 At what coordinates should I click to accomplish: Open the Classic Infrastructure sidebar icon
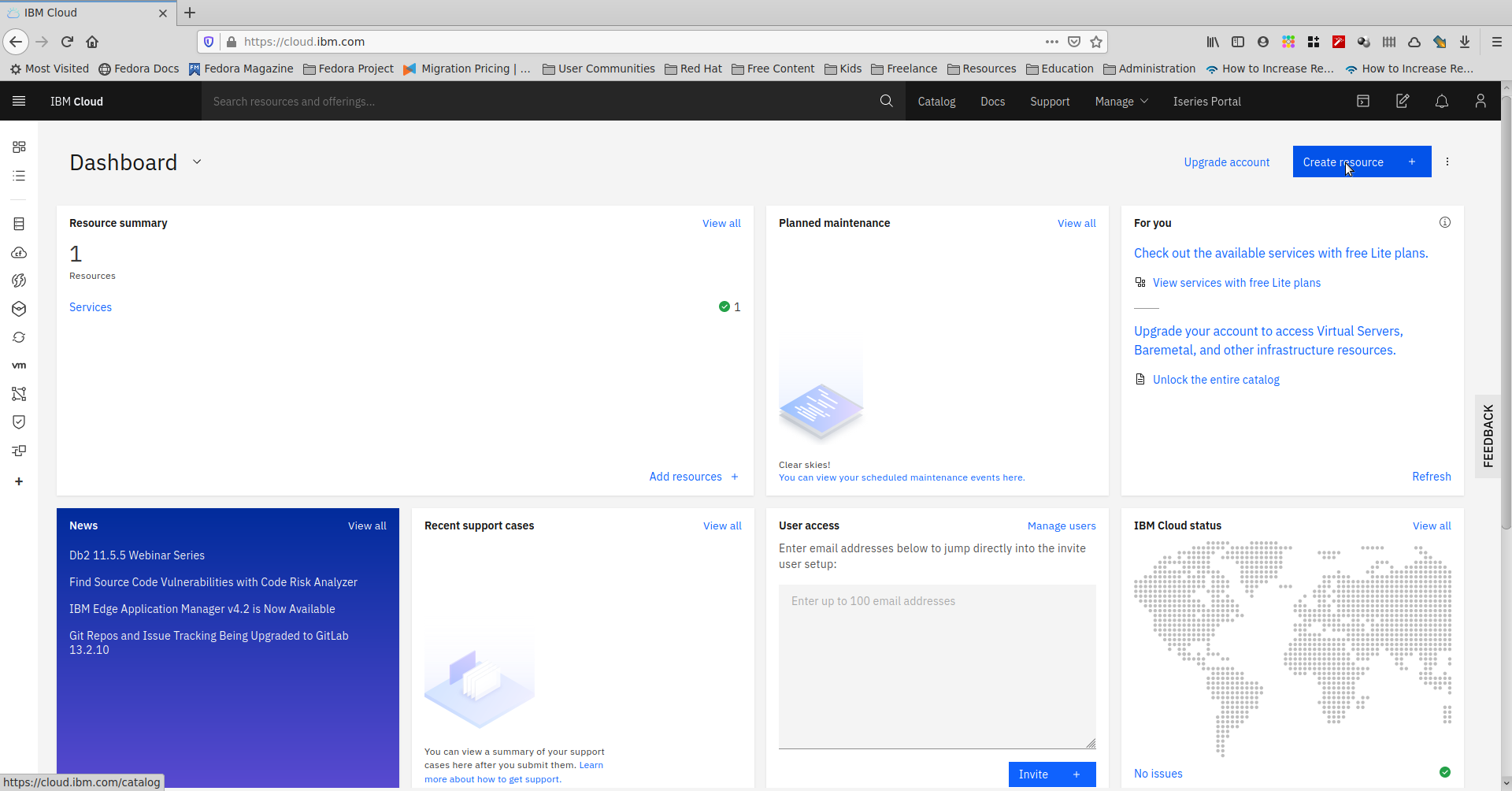(19, 224)
